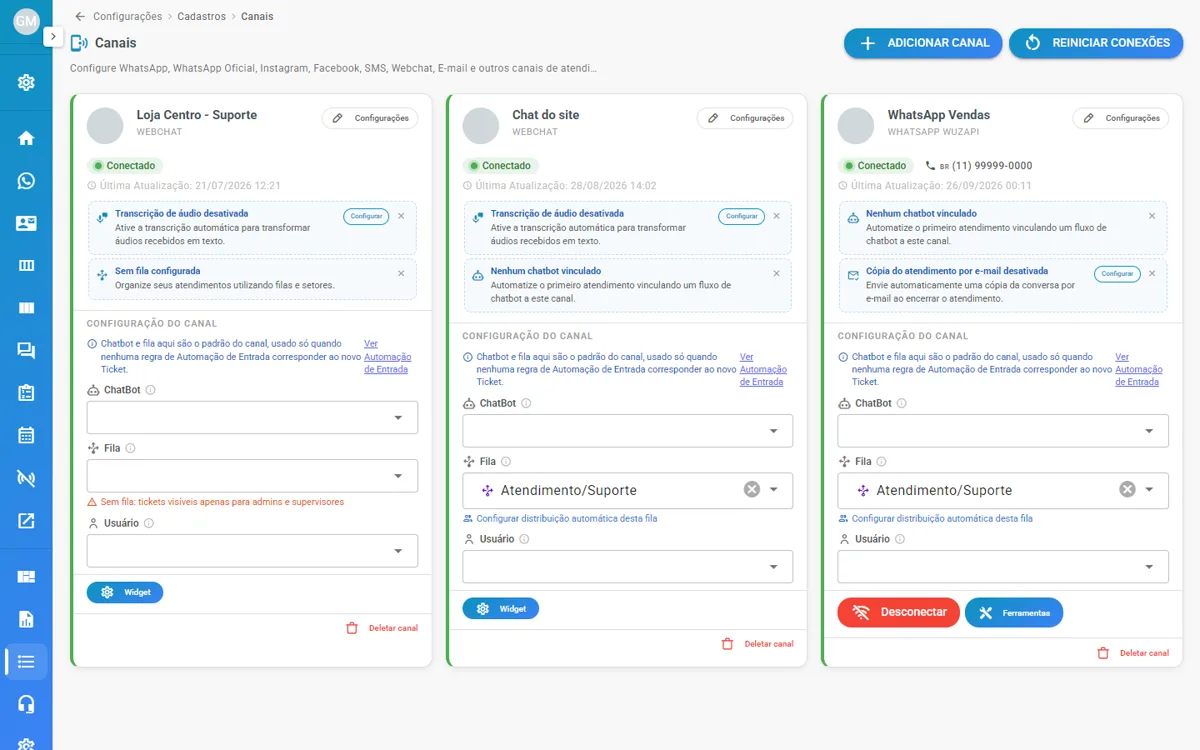Dismiss transcription notice on Chat do site card
This screenshot has height=750, width=1200.
click(x=776, y=216)
